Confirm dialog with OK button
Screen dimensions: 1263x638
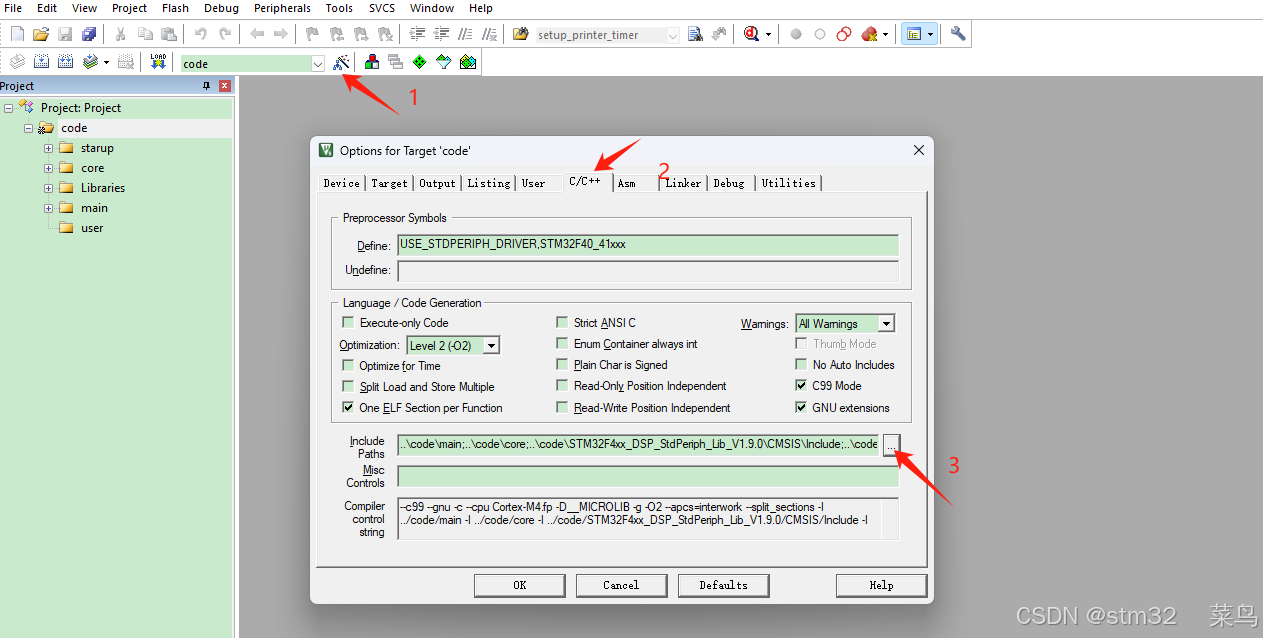(519, 585)
